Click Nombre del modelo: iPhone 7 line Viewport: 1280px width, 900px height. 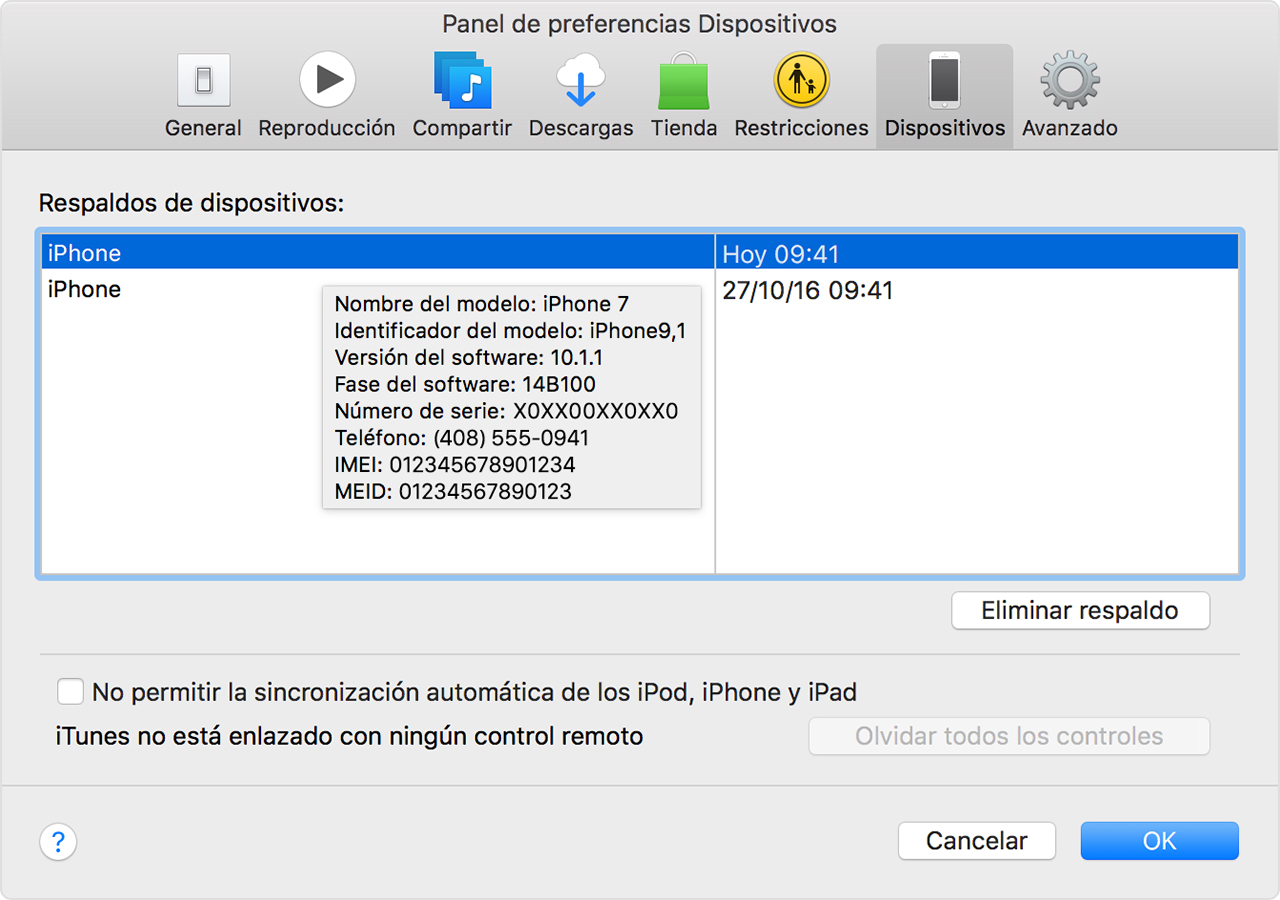click(x=482, y=304)
